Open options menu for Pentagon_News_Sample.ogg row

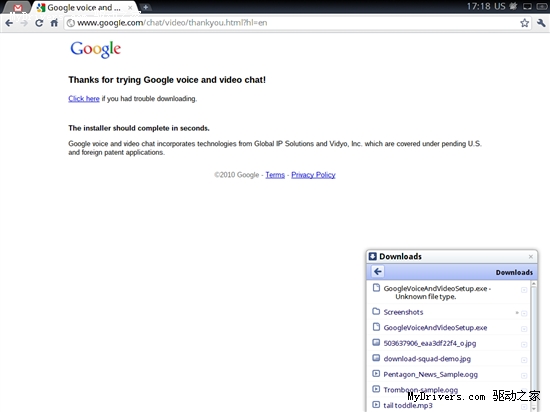click(x=524, y=376)
